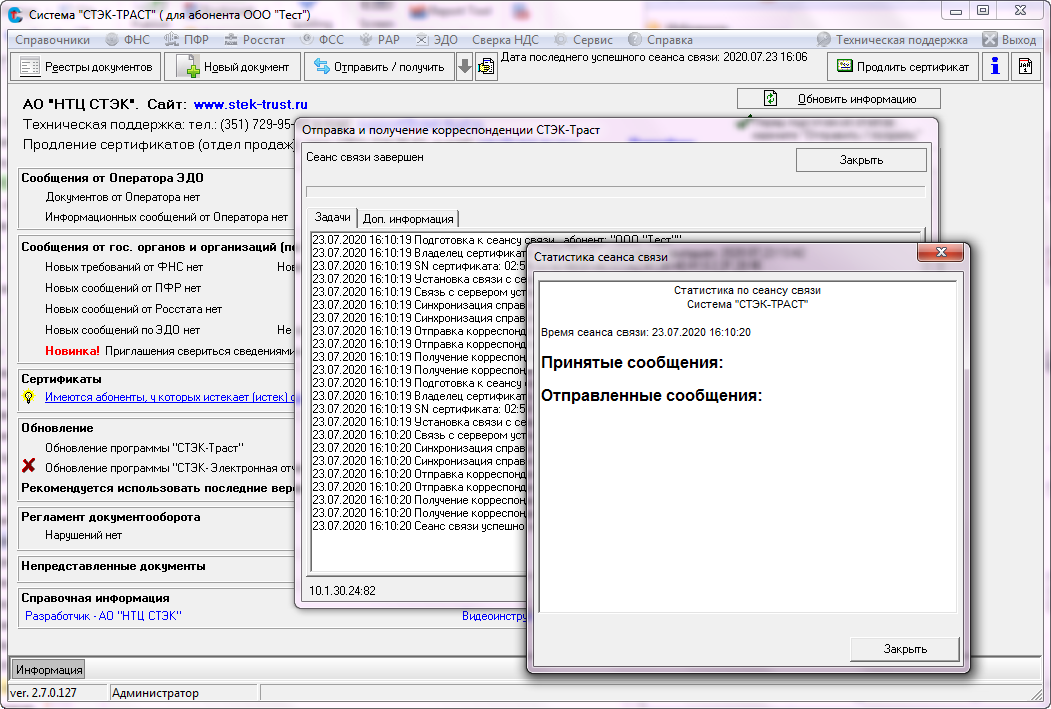
Task: Click Принятые сообщения heading in statistics
Action: click(632, 363)
